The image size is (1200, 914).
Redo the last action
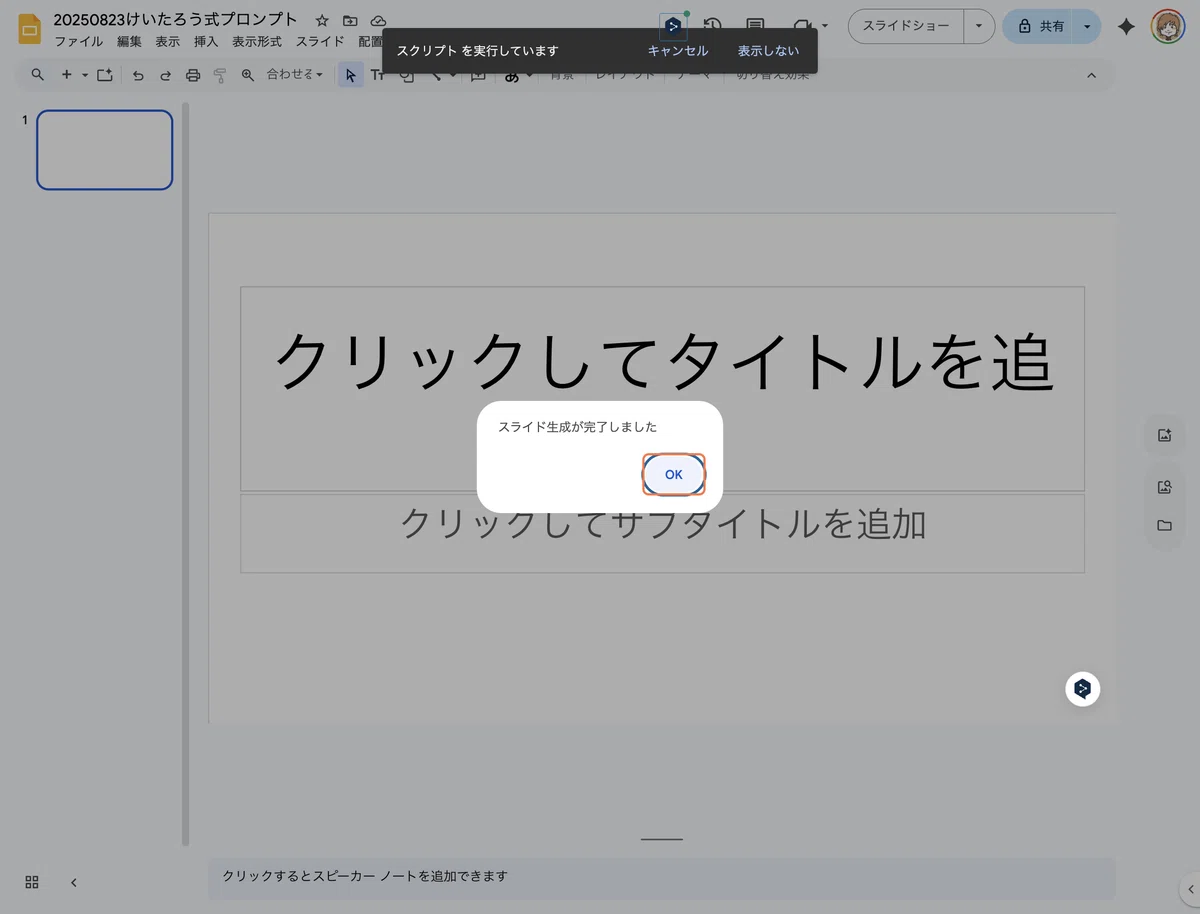165,75
